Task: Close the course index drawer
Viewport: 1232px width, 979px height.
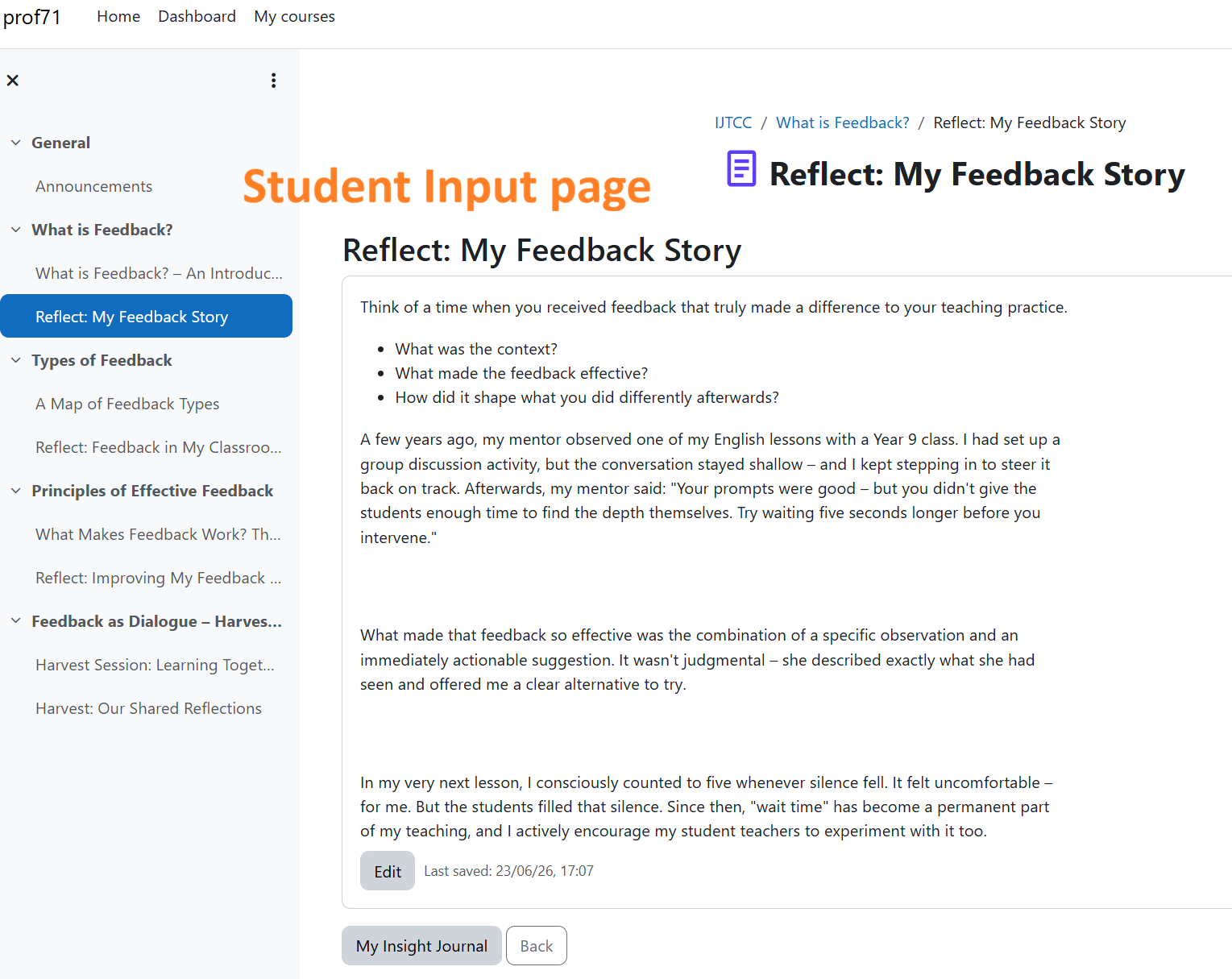Action: 13,81
